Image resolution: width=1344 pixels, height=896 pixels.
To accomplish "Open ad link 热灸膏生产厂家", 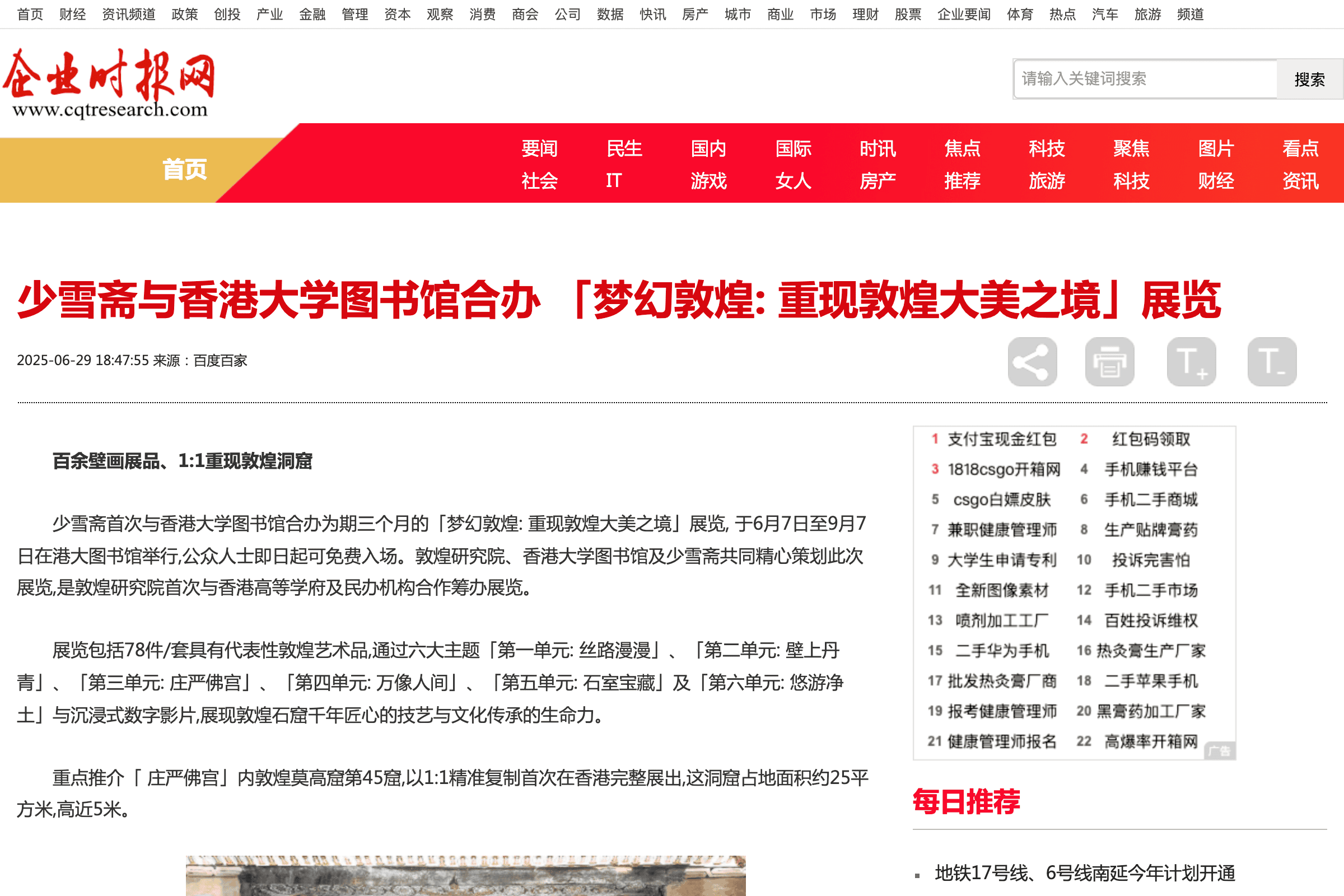I will click(x=1151, y=651).
